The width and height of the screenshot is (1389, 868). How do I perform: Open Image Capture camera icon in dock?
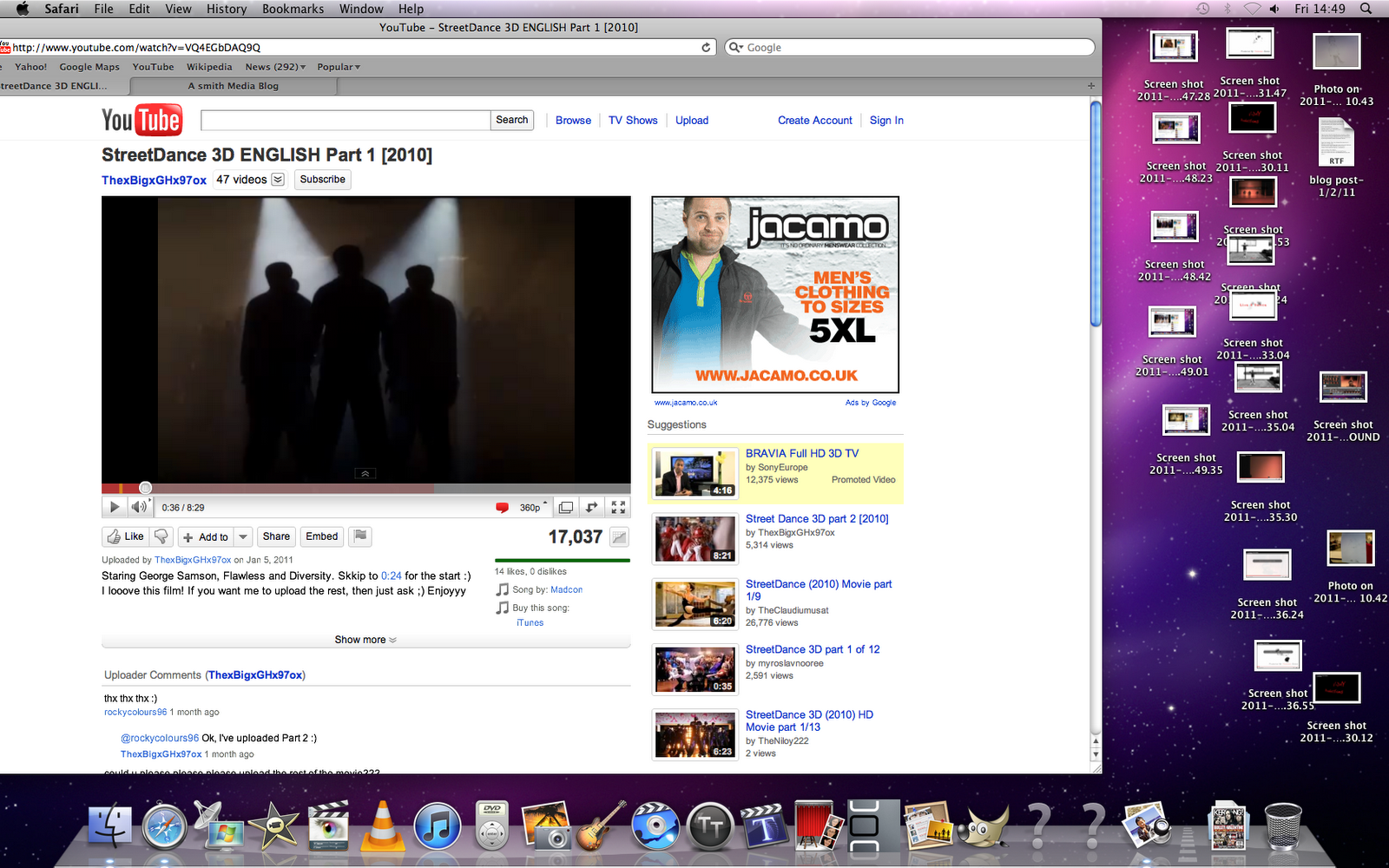pyautogui.click(x=546, y=825)
